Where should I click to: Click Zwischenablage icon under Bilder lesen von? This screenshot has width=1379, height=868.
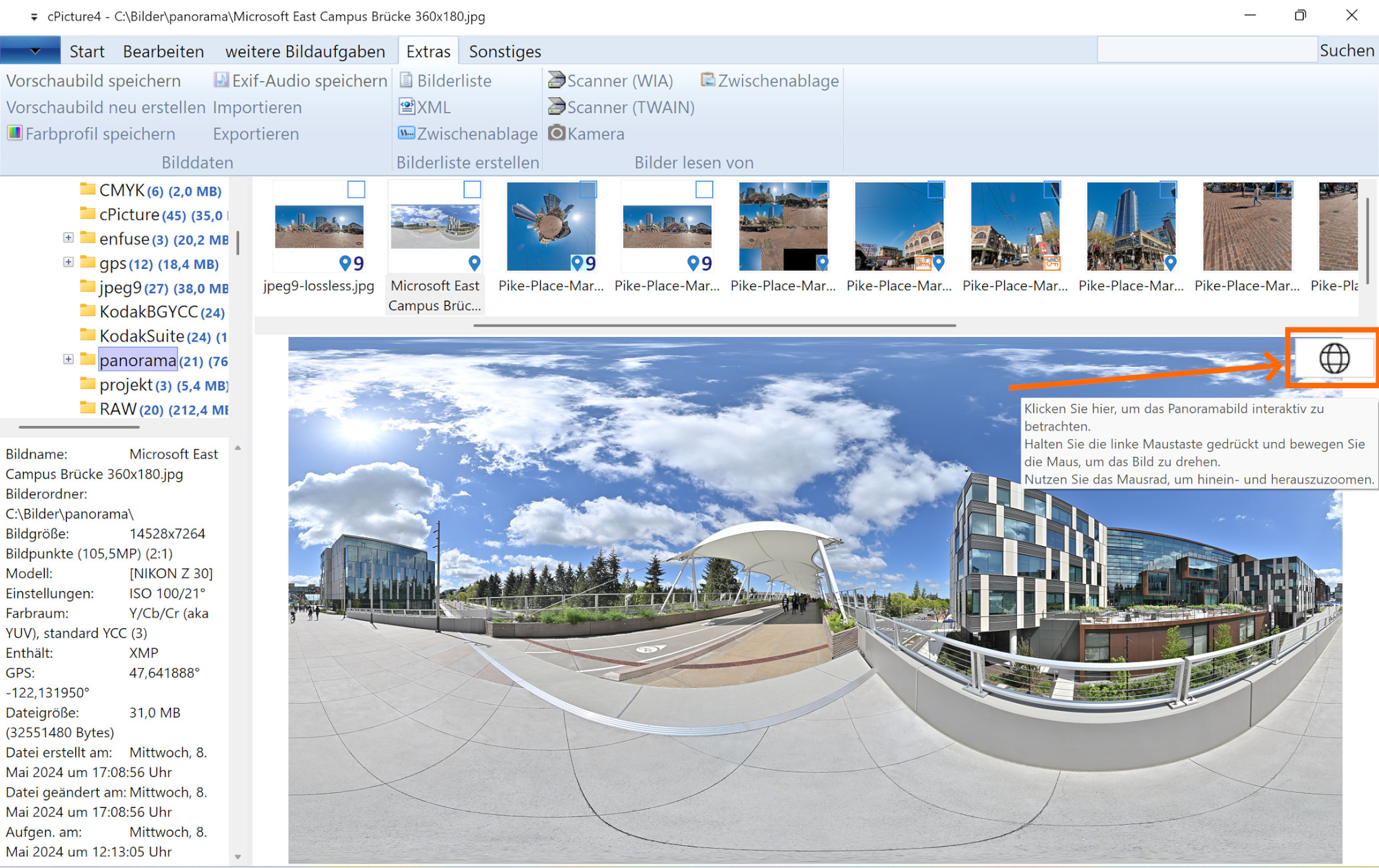click(x=707, y=81)
